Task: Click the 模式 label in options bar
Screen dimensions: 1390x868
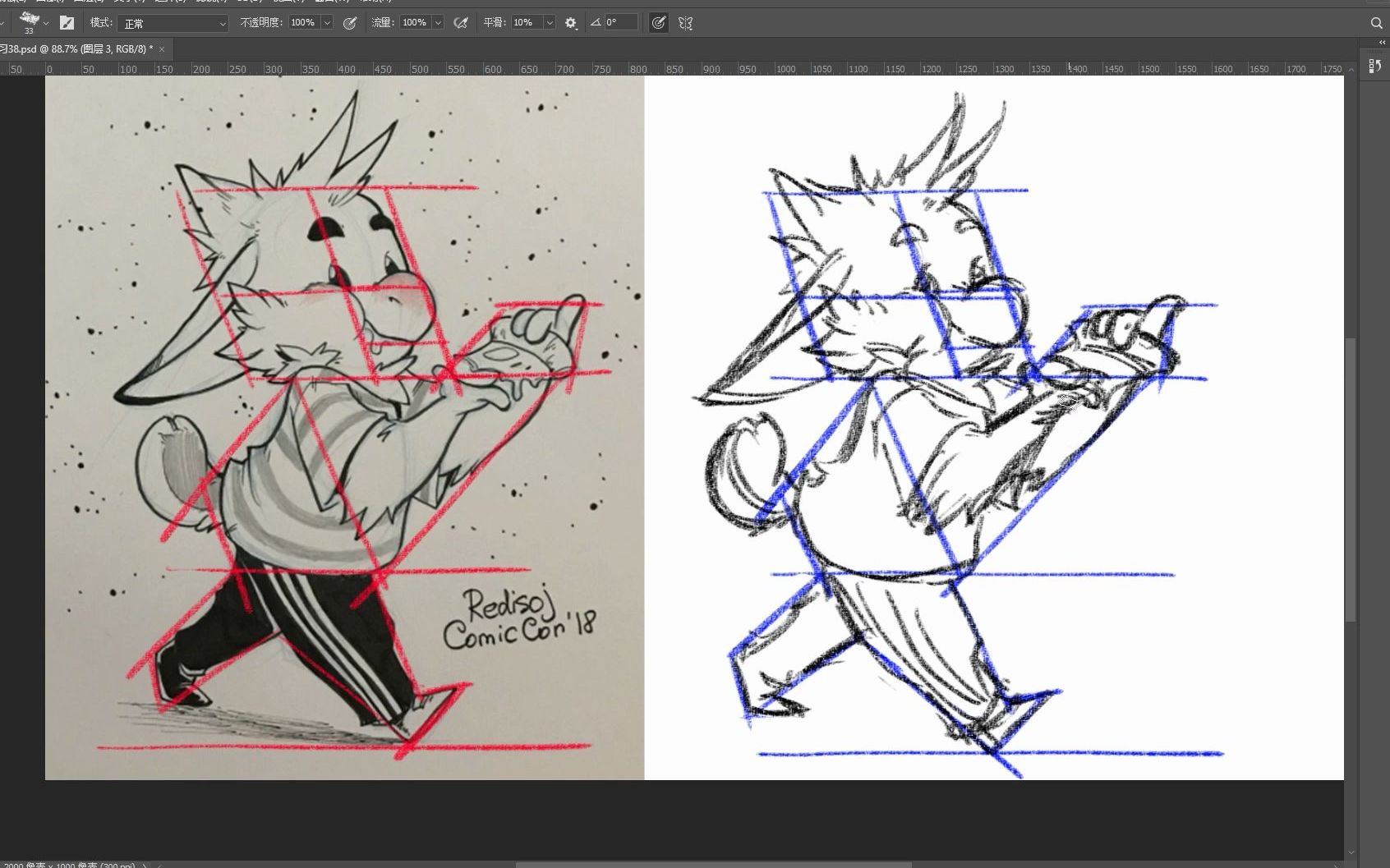Action: [x=101, y=23]
